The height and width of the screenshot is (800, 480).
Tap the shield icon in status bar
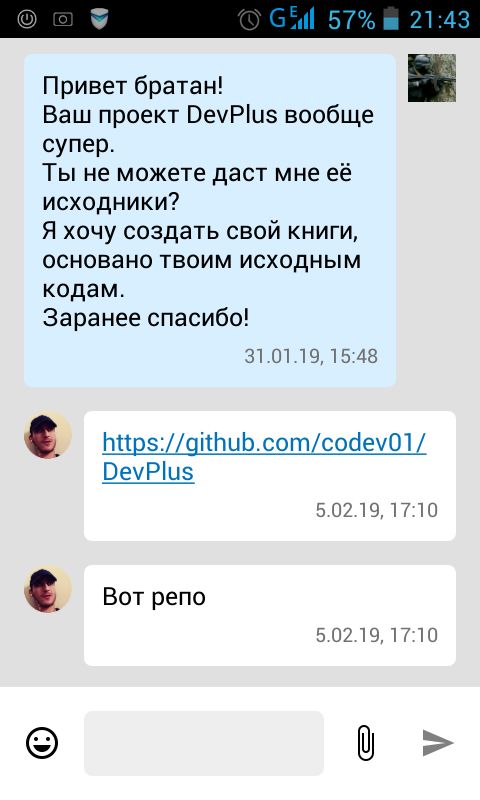coord(99,19)
